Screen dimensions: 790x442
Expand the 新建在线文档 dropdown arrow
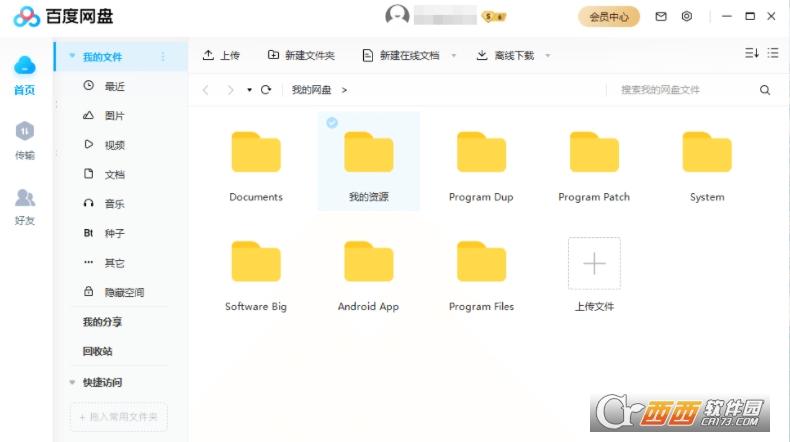453,55
